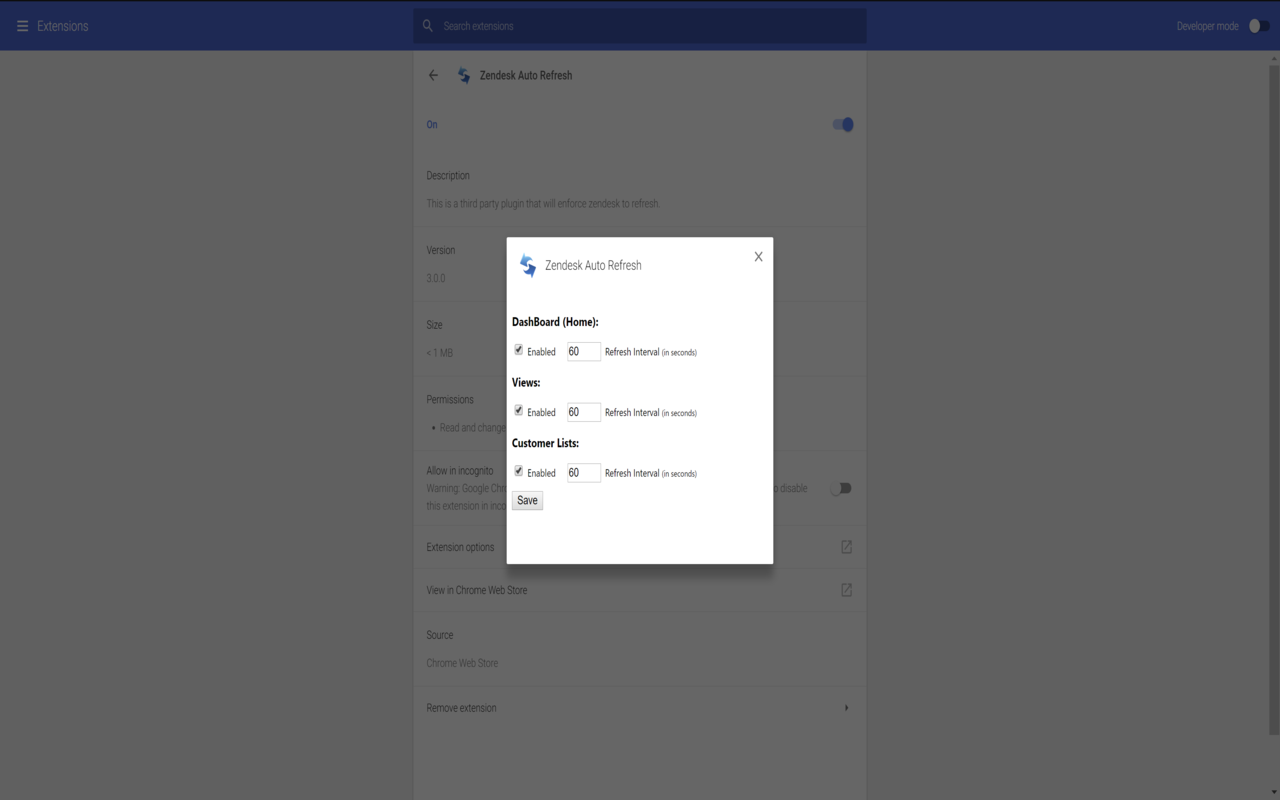Click Views refresh interval field

point(584,412)
